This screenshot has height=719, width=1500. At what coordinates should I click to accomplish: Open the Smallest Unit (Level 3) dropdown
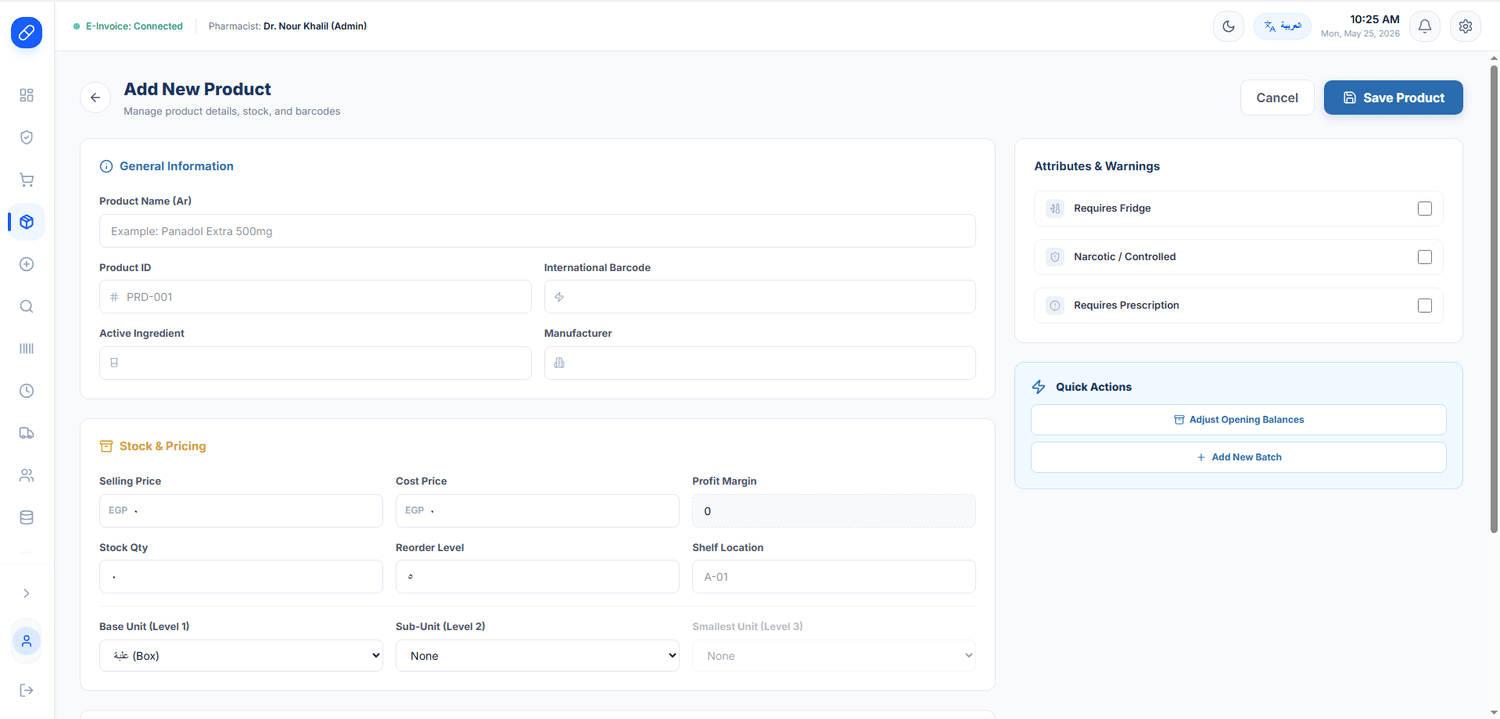(x=834, y=656)
